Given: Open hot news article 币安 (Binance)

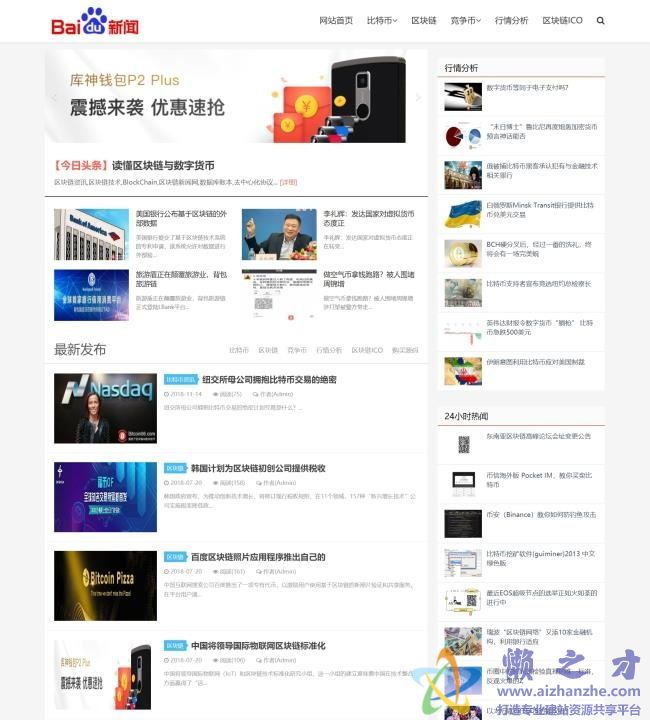Looking at the screenshot, I should point(542,515).
